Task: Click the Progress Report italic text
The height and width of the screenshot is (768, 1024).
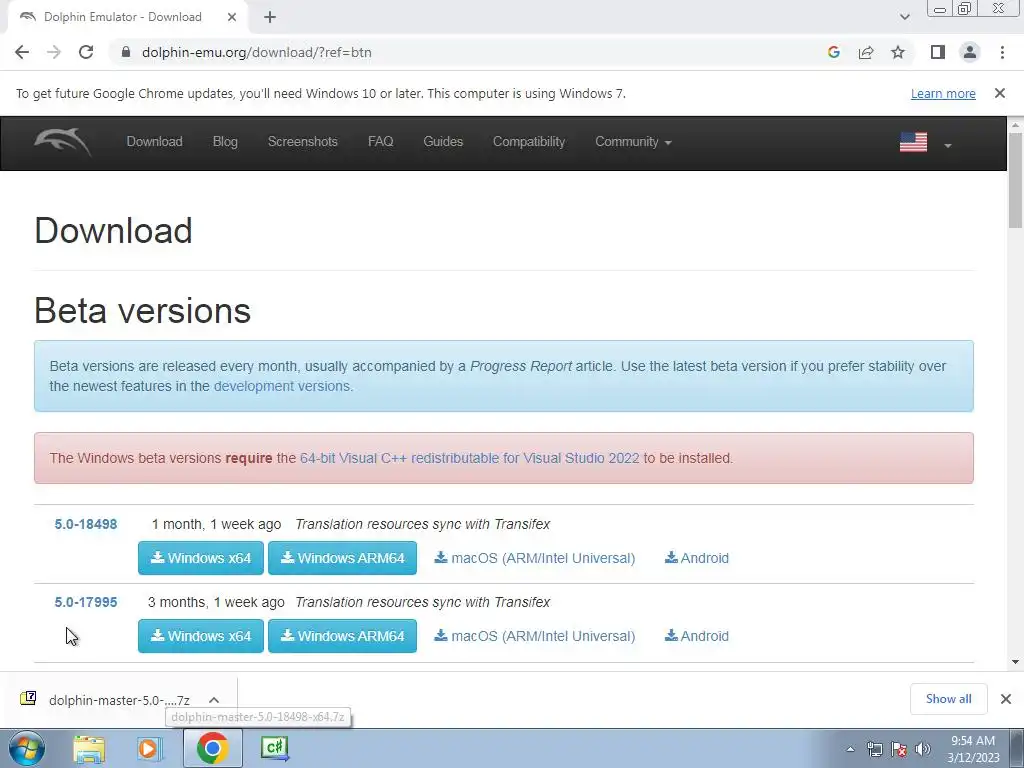Action: [x=520, y=366]
